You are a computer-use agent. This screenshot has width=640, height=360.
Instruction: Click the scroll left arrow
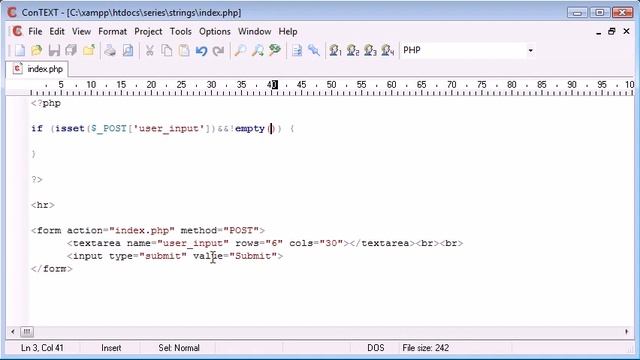13,332
